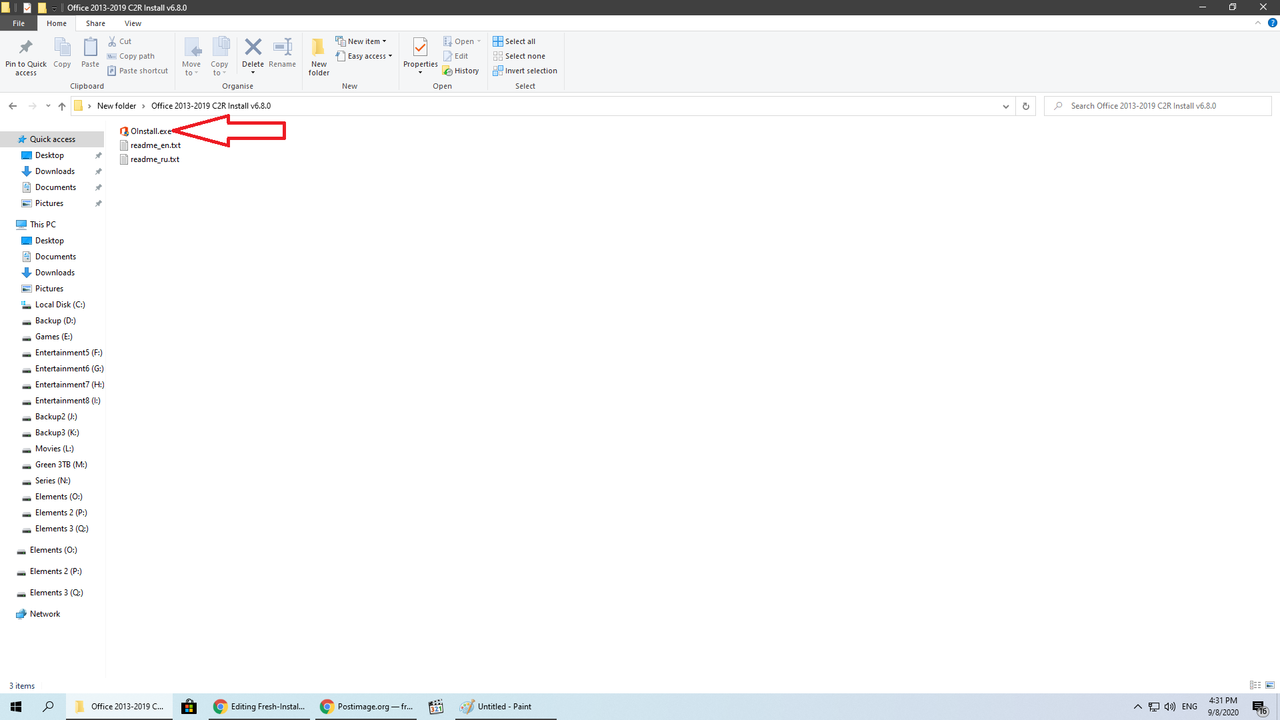
Task: Open History in the ribbon
Action: pos(460,71)
